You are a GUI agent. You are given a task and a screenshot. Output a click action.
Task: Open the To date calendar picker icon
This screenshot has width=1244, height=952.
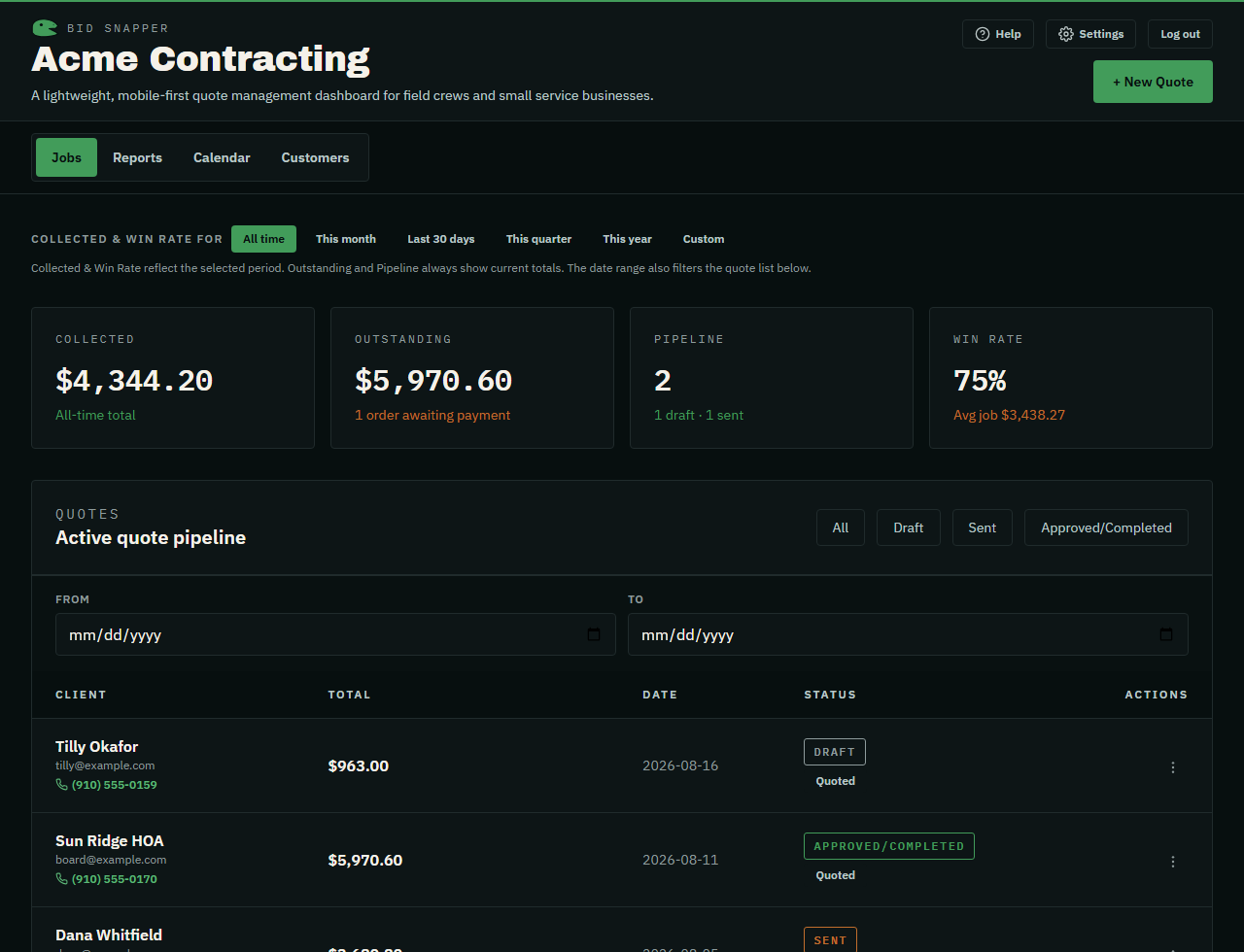[x=1166, y=634]
